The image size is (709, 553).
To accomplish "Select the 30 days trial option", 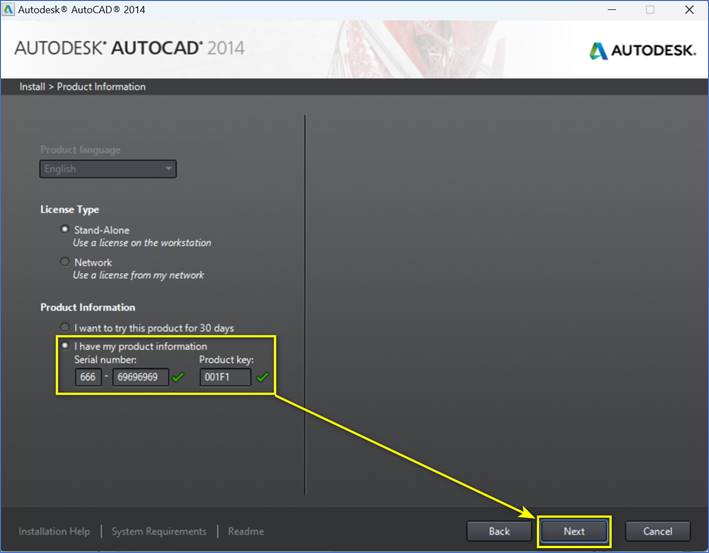I will click(65, 326).
